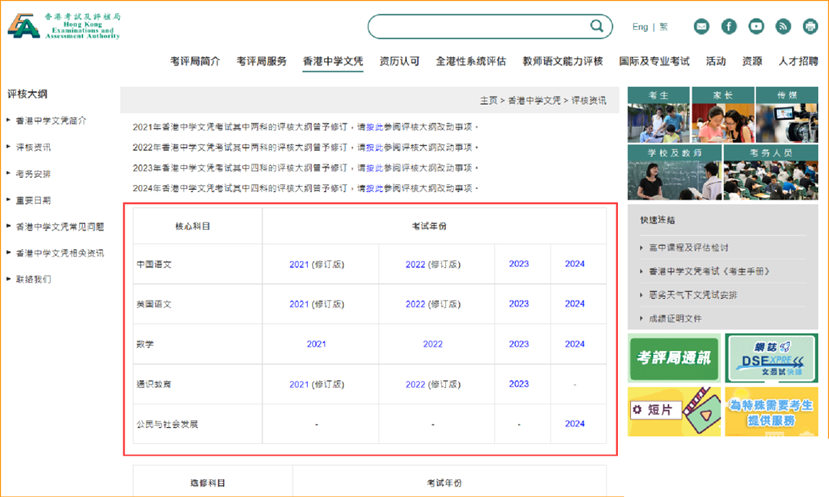Click the printer icon in the header
This screenshot has height=497, width=829.
[809, 27]
